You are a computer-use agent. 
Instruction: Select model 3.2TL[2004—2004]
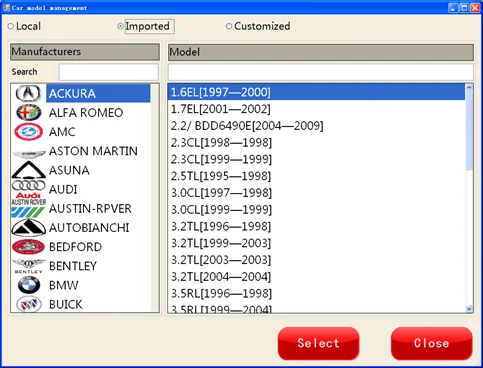tap(316, 277)
